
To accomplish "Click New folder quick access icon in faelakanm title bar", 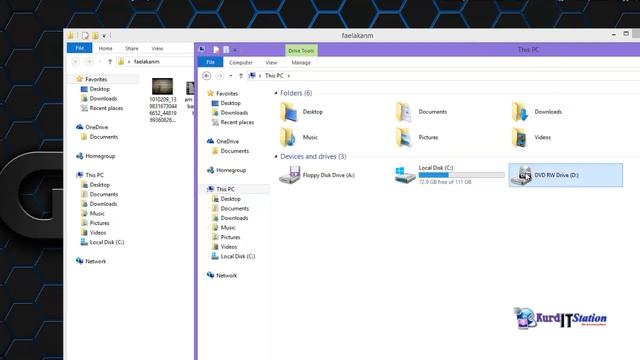I will 95,36.
